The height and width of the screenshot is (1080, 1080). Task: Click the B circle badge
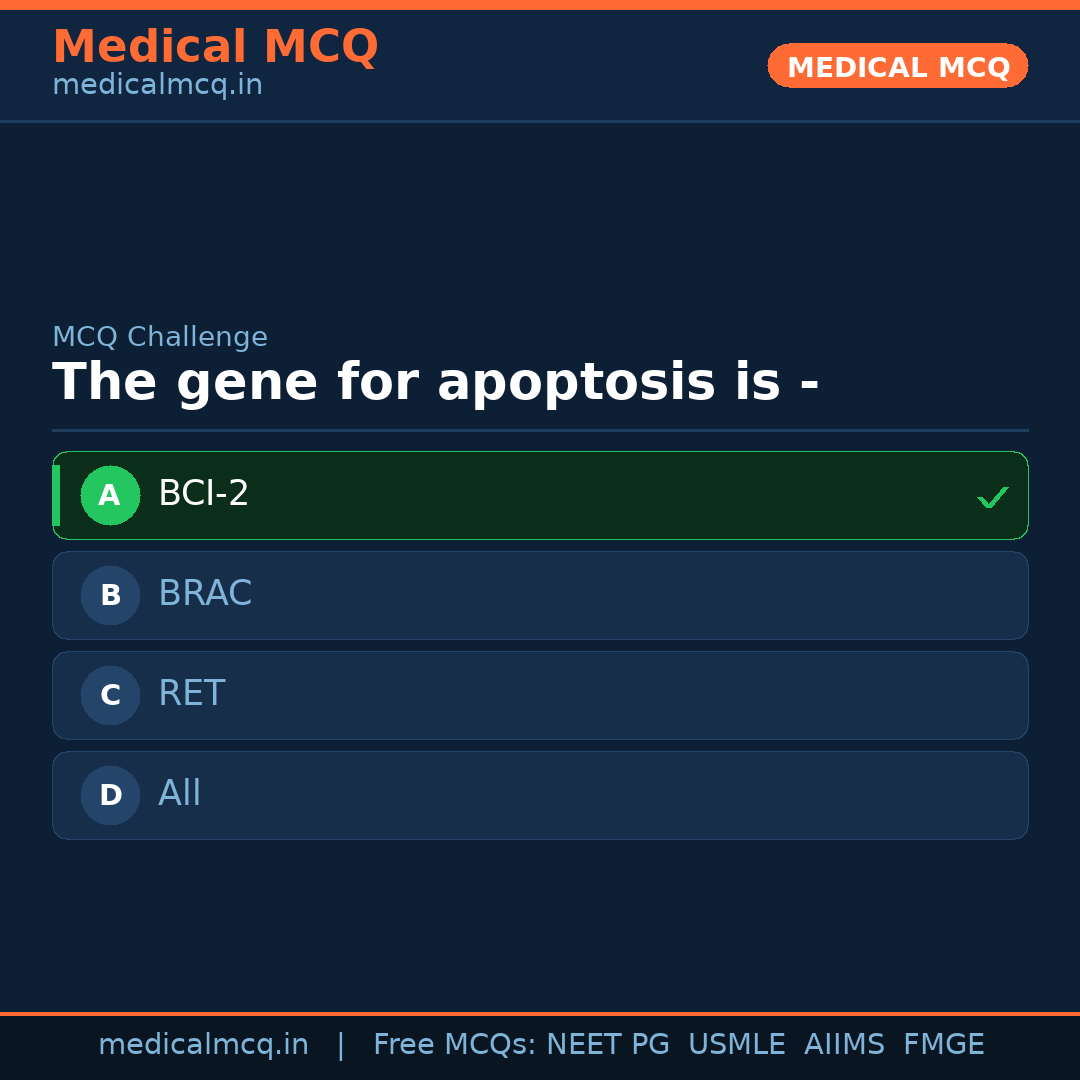coord(110,595)
